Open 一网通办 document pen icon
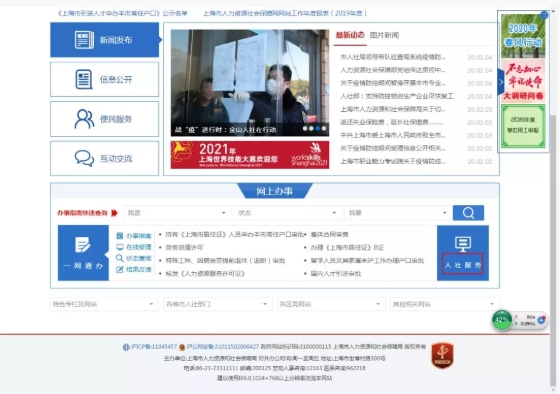This screenshot has width=560, height=394. coord(83,253)
